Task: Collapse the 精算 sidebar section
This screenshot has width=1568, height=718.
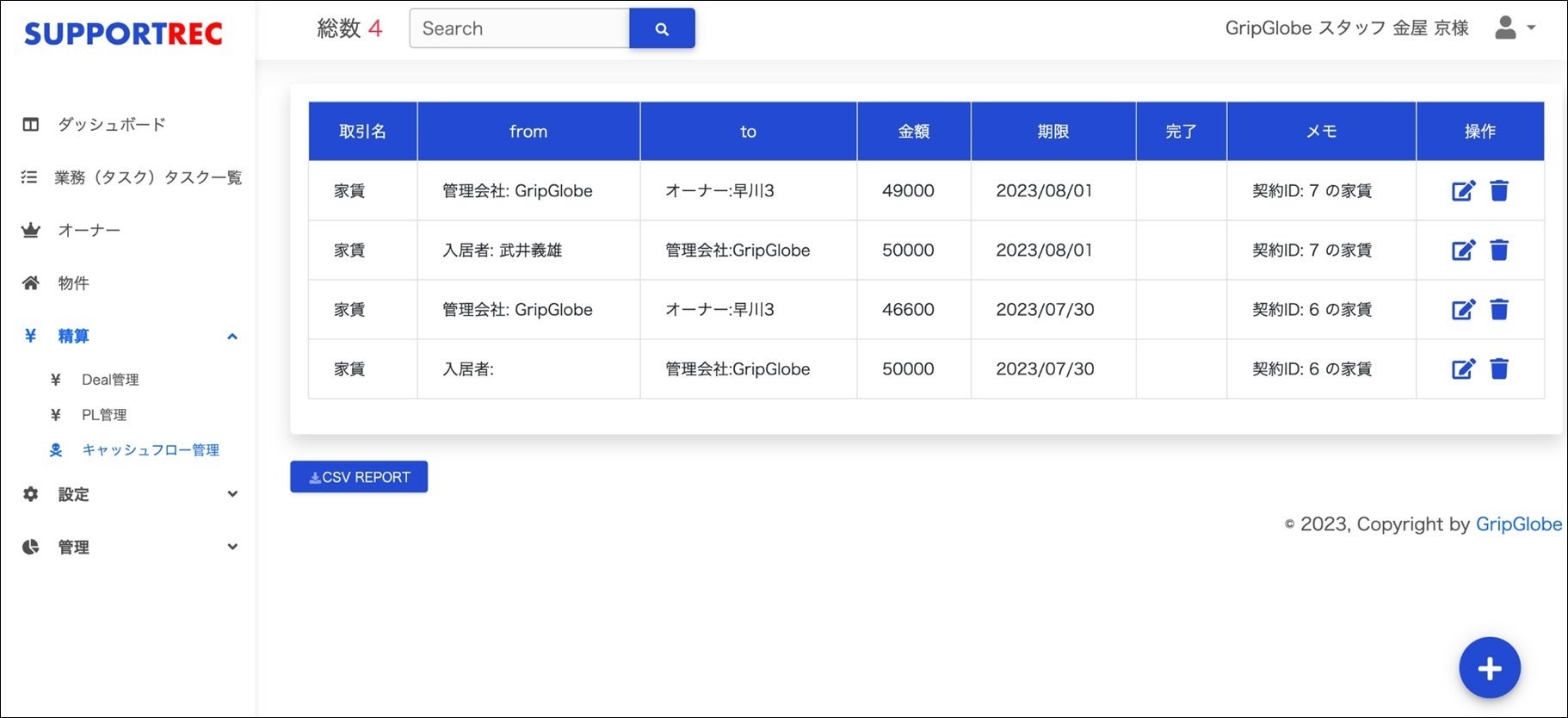Action: pyautogui.click(x=231, y=337)
